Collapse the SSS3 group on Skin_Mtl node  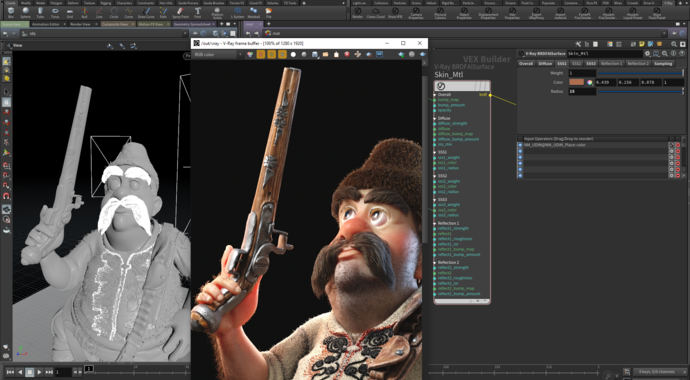point(435,199)
